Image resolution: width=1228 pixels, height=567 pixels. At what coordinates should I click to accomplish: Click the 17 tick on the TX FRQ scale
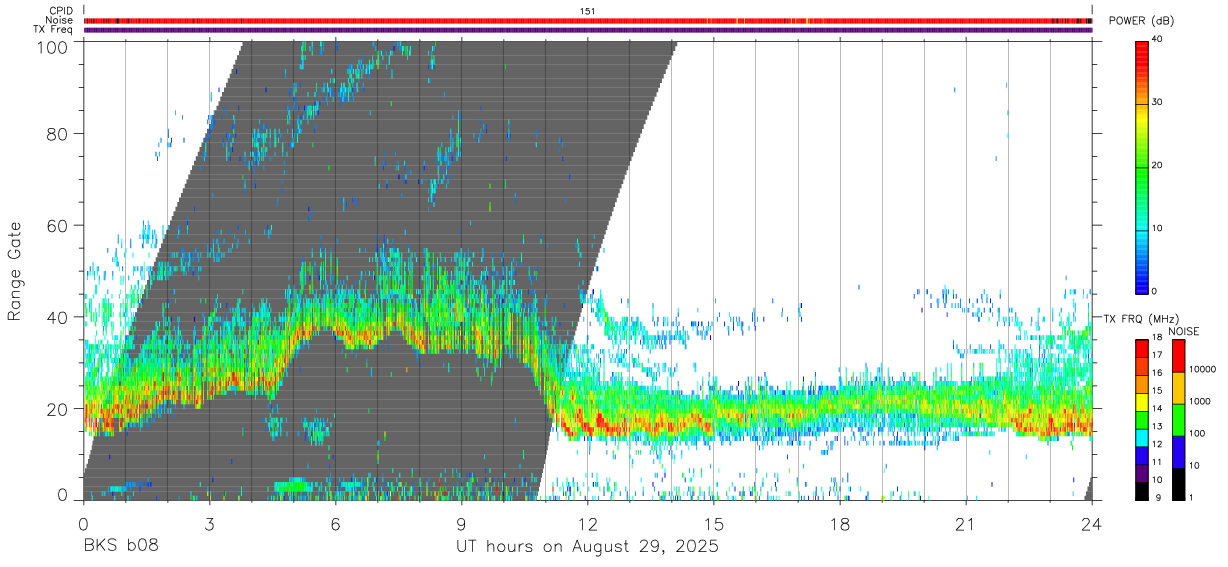tap(1158, 355)
